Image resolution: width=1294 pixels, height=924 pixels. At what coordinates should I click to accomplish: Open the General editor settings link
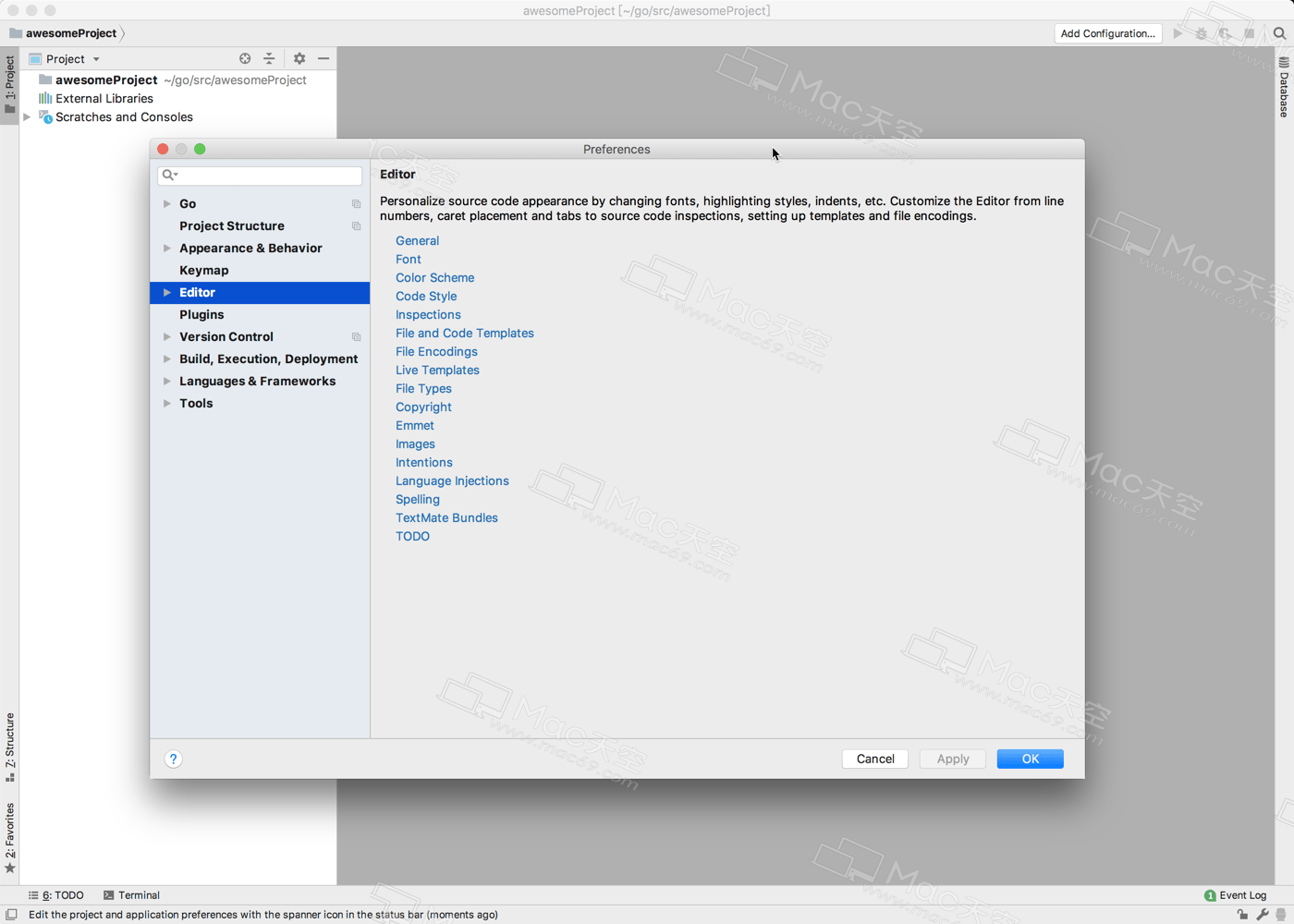[x=418, y=240]
